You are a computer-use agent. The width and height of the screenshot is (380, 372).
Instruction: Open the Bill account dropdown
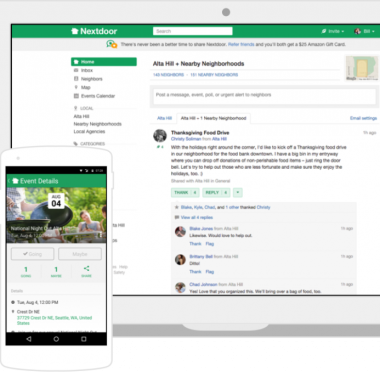[x=365, y=31]
